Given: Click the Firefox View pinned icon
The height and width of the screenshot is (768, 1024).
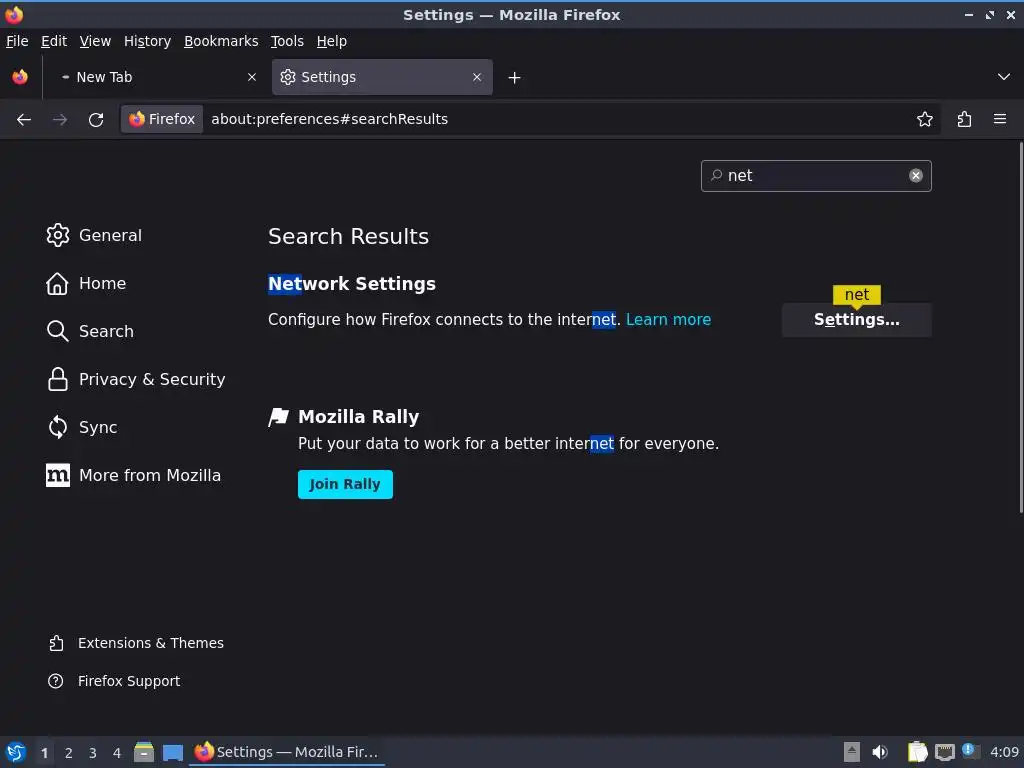Looking at the screenshot, I should 20,77.
